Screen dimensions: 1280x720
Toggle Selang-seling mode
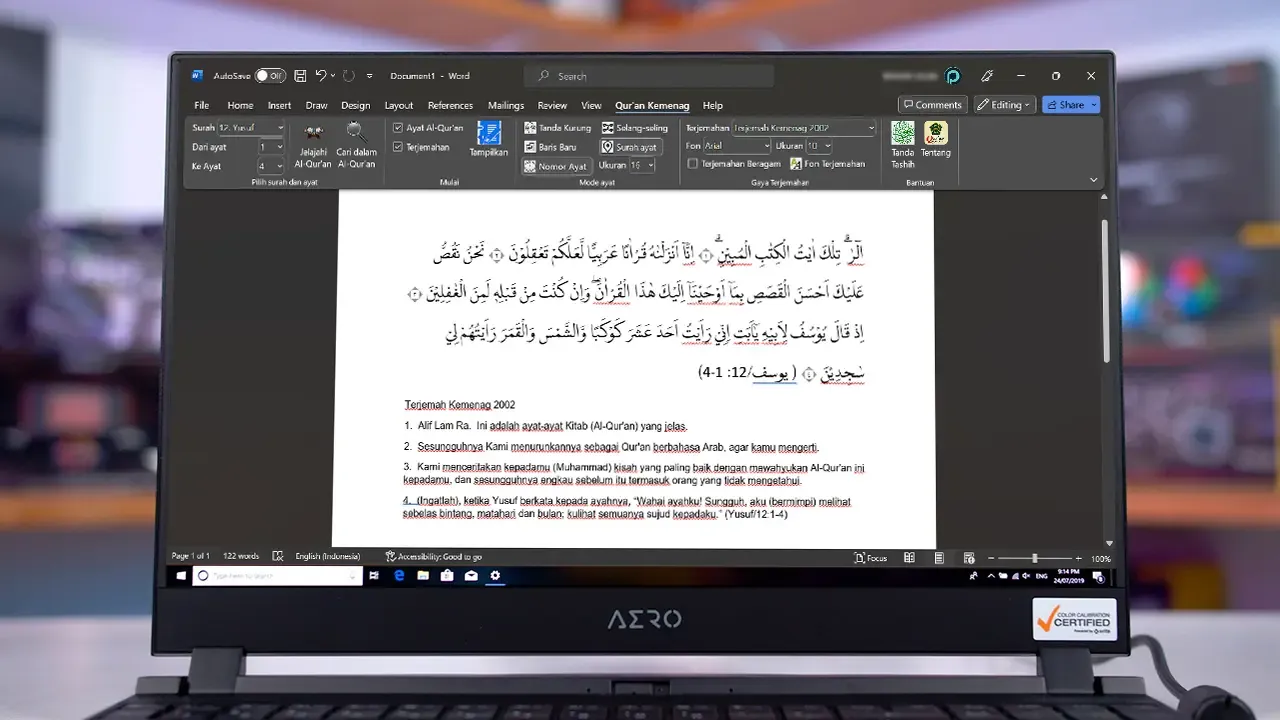(x=635, y=128)
